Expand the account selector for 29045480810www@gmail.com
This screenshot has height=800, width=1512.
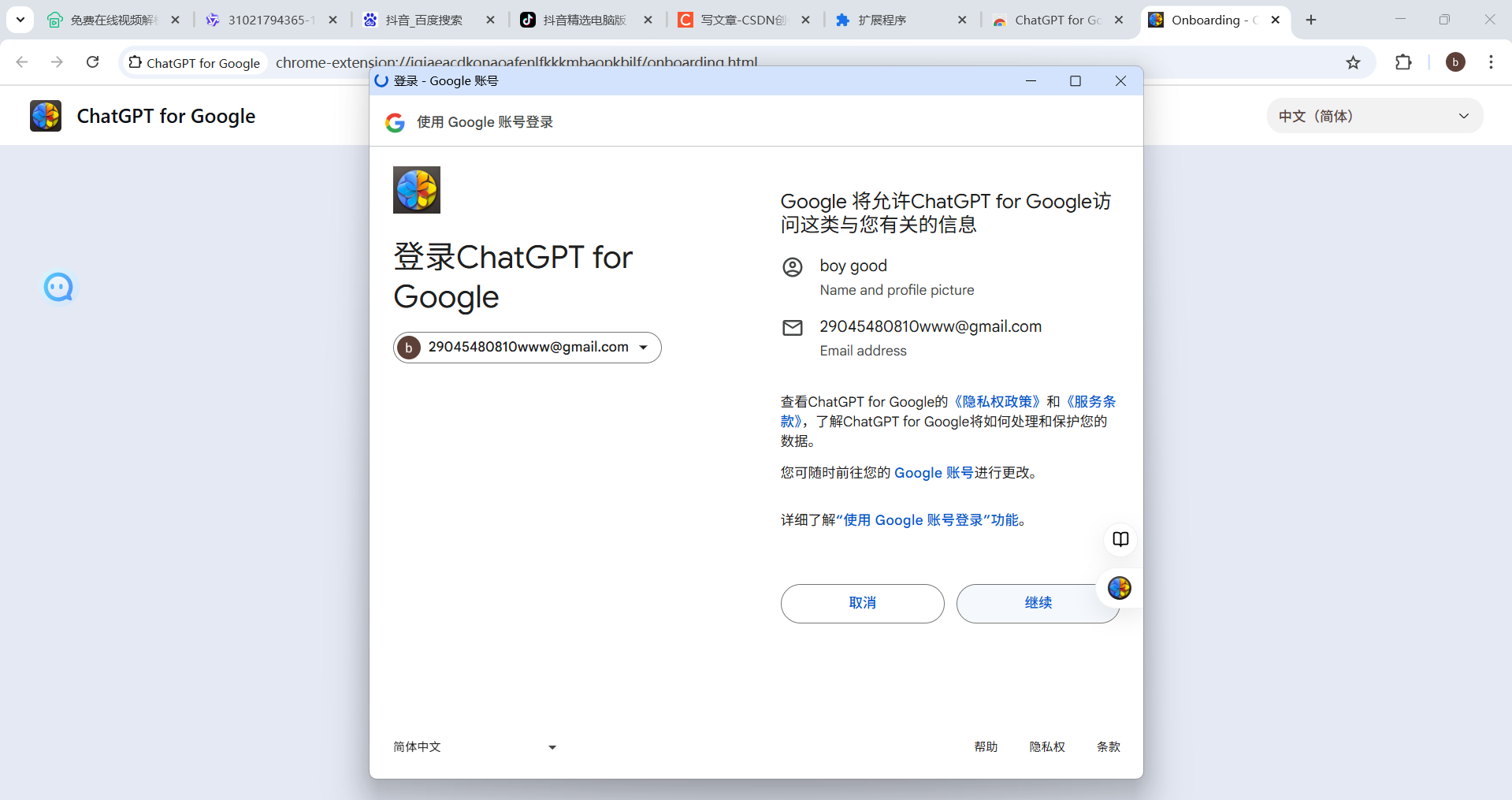point(527,348)
